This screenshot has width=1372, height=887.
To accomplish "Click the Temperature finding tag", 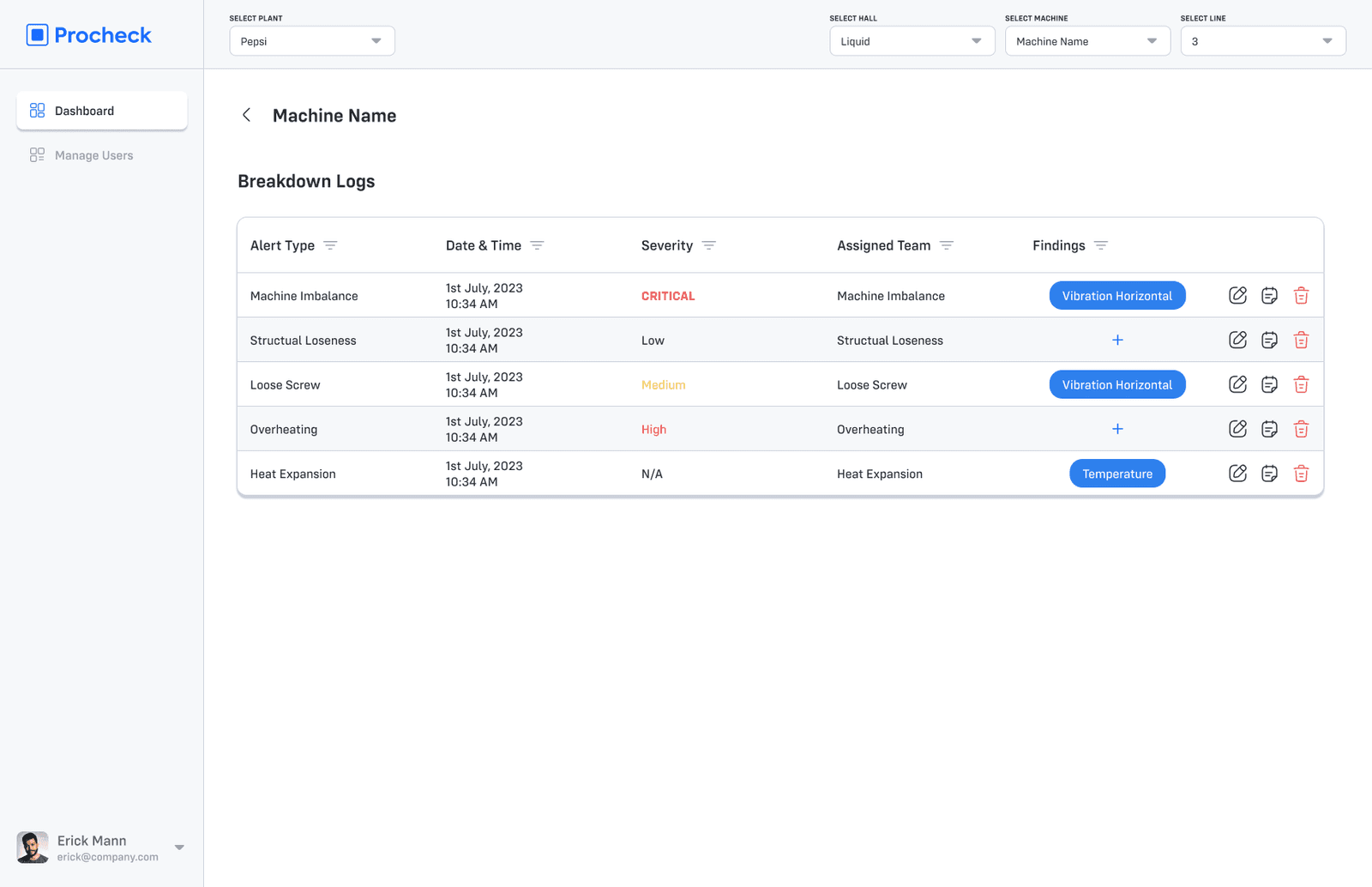I will (1117, 474).
